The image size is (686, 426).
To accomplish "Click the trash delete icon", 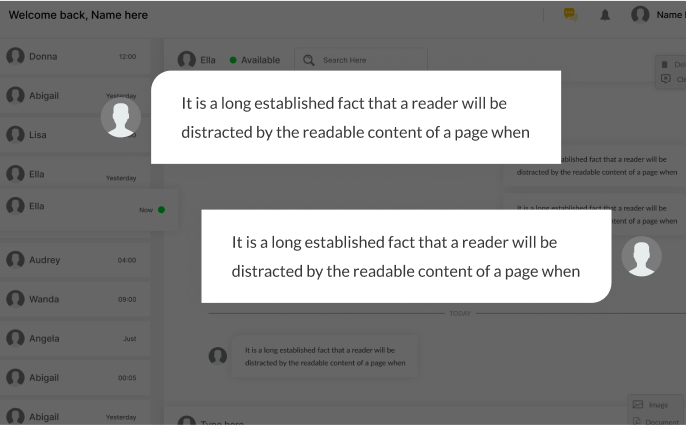I will 665,64.
